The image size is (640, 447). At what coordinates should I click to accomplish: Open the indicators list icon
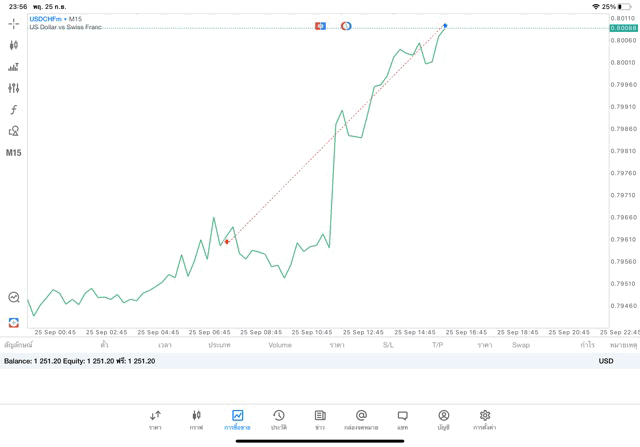coord(14,67)
